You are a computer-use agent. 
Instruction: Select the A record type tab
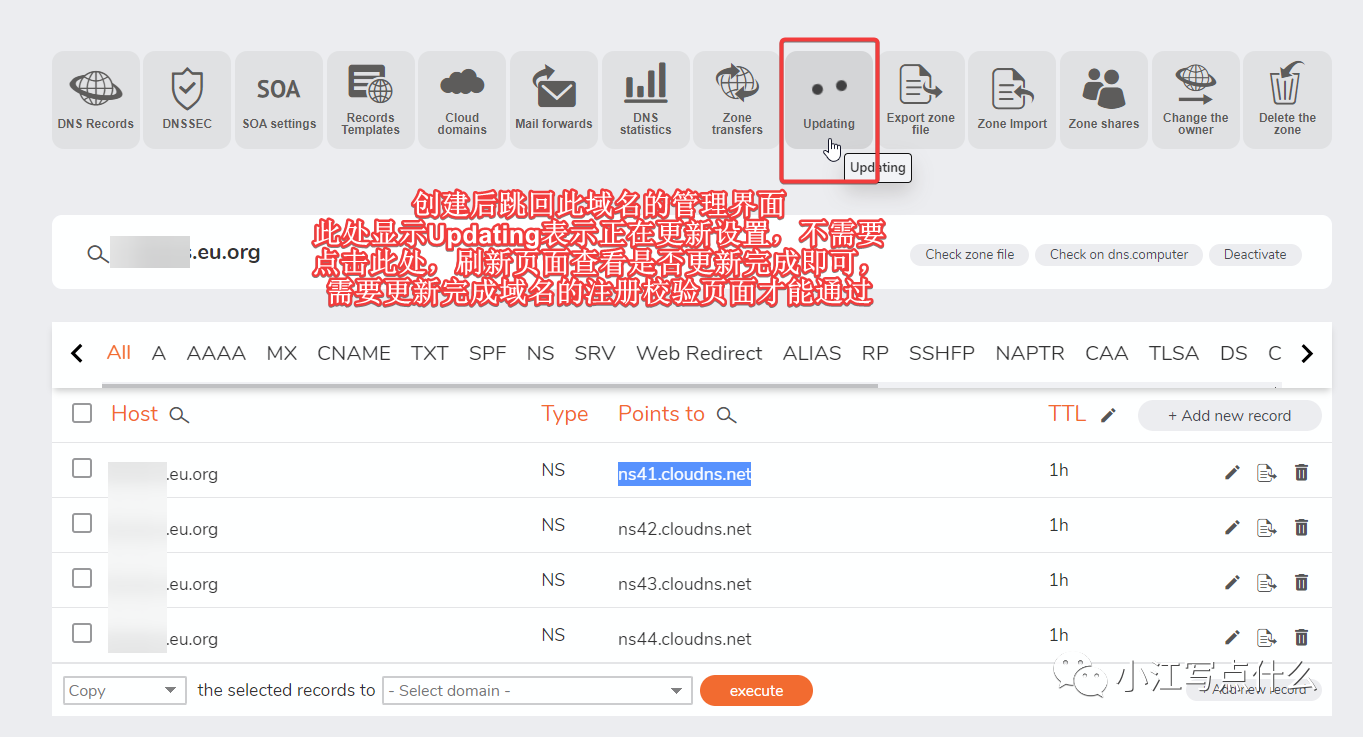pyautogui.click(x=159, y=353)
